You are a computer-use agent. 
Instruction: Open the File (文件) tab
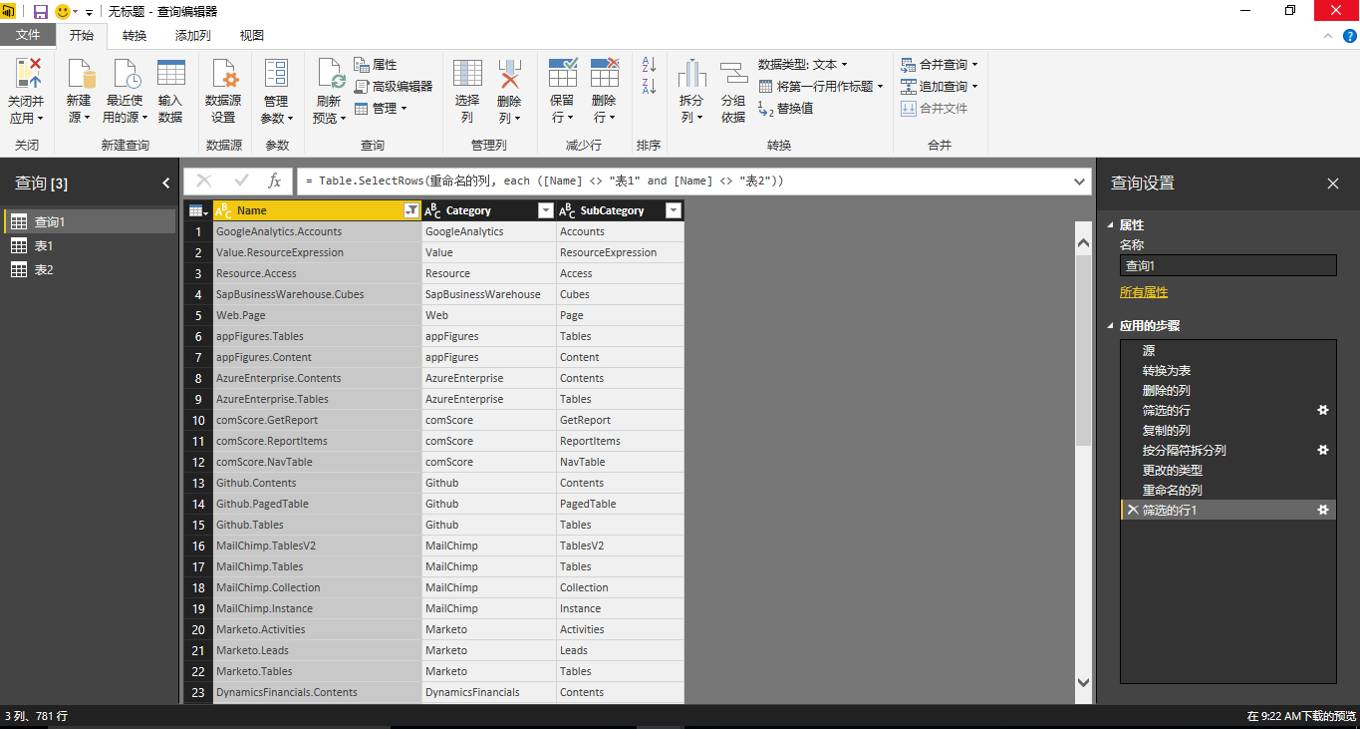pos(28,35)
